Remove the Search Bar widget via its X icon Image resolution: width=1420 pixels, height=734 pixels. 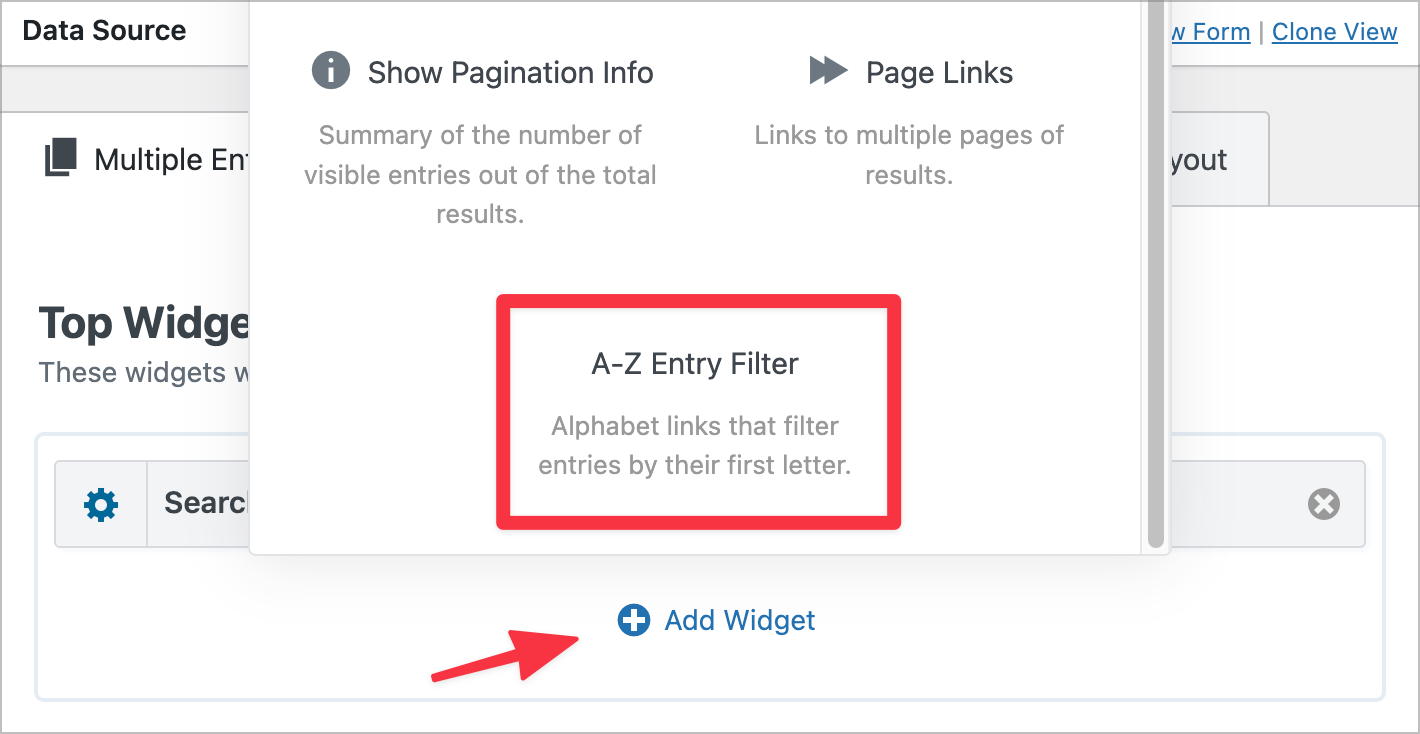tap(1323, 504)
